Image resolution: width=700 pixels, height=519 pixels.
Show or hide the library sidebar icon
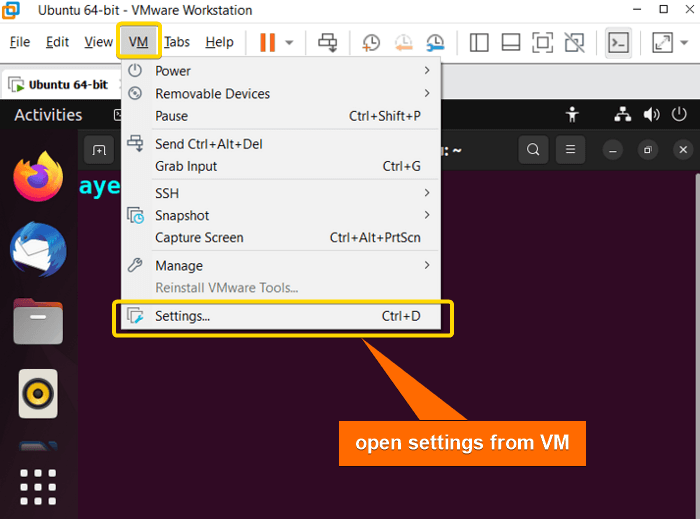(479, 43)
